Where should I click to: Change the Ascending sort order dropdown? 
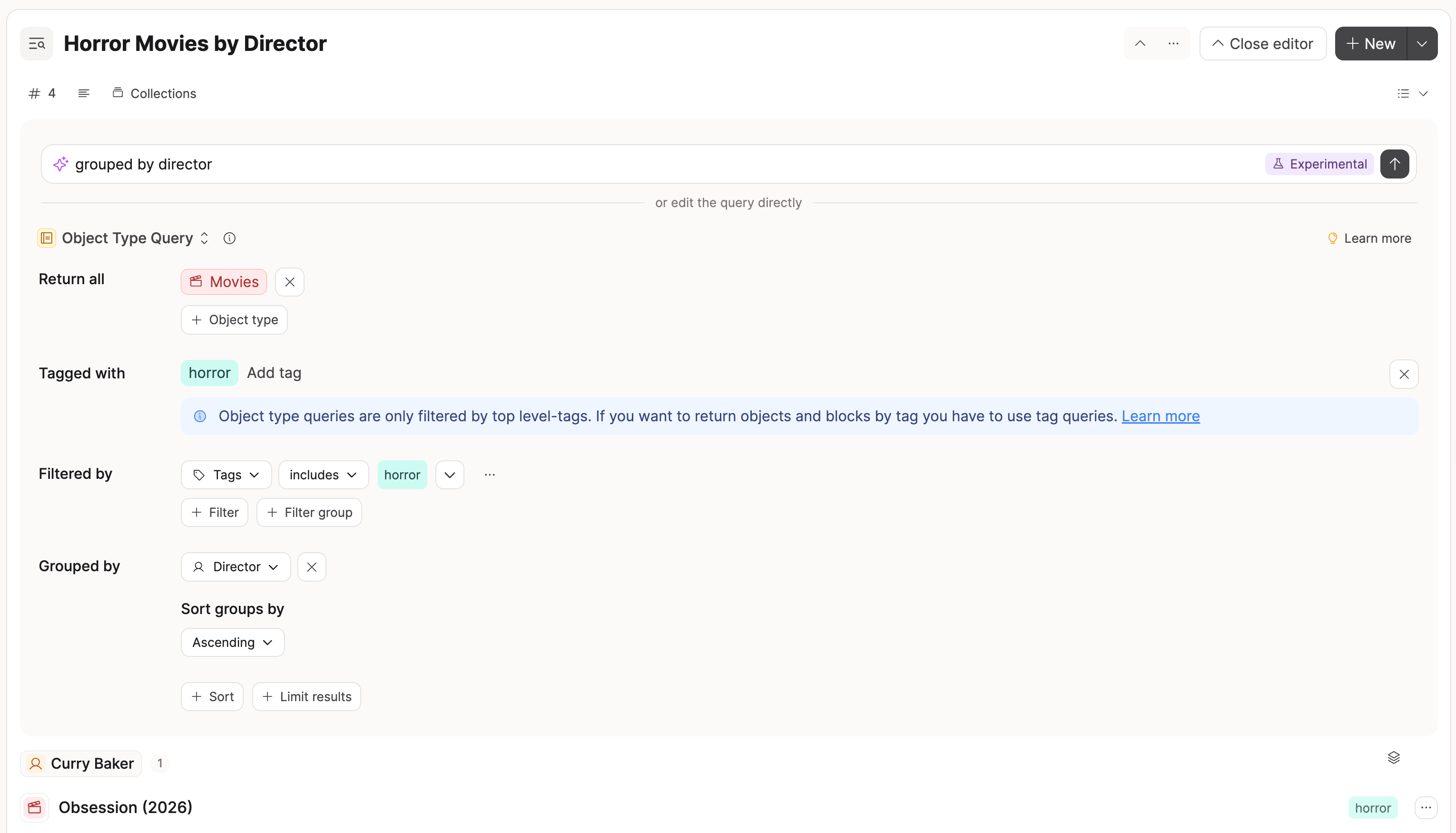[x=232, y=643]
